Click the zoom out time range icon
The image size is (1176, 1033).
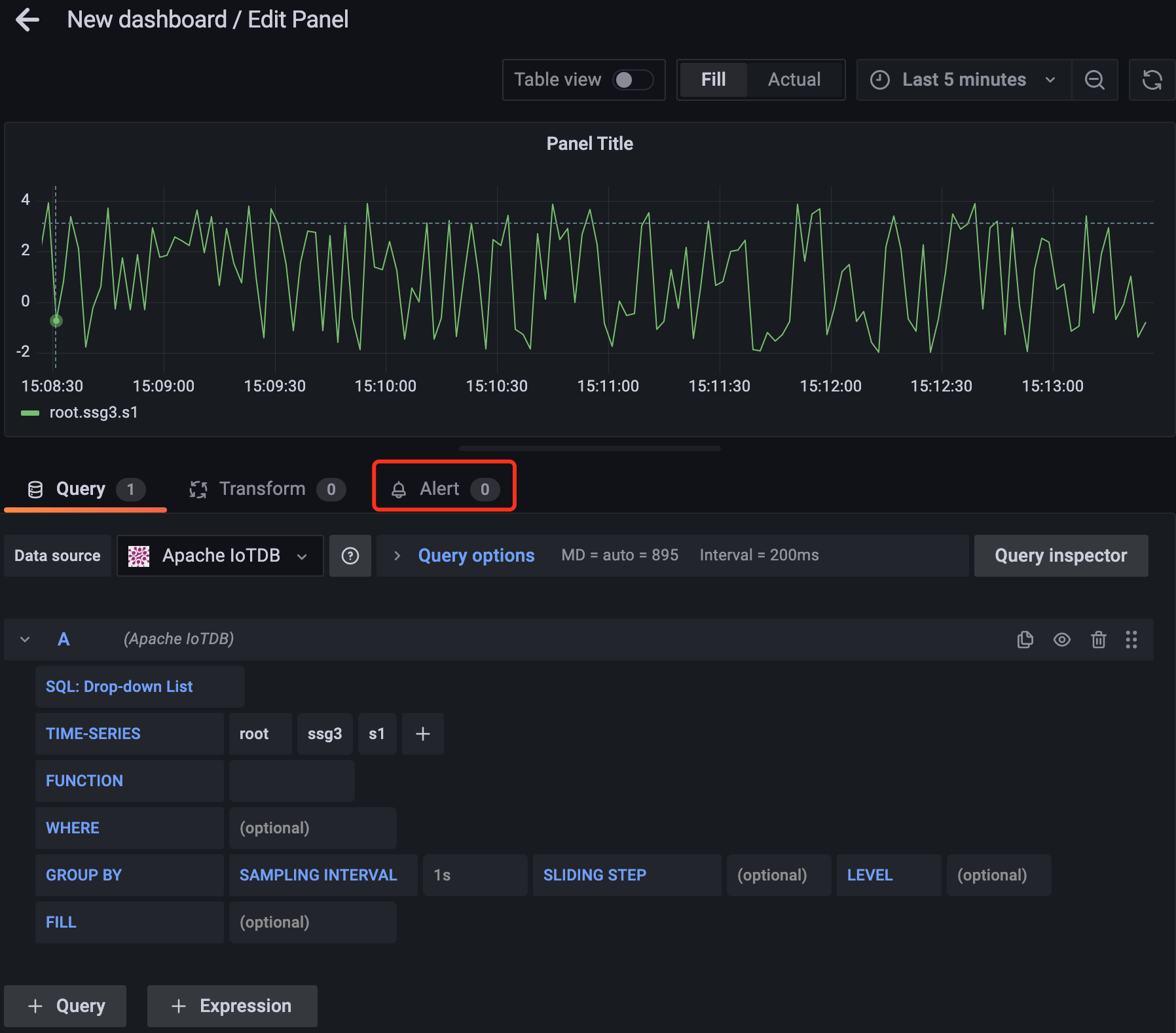point(1094,80)
